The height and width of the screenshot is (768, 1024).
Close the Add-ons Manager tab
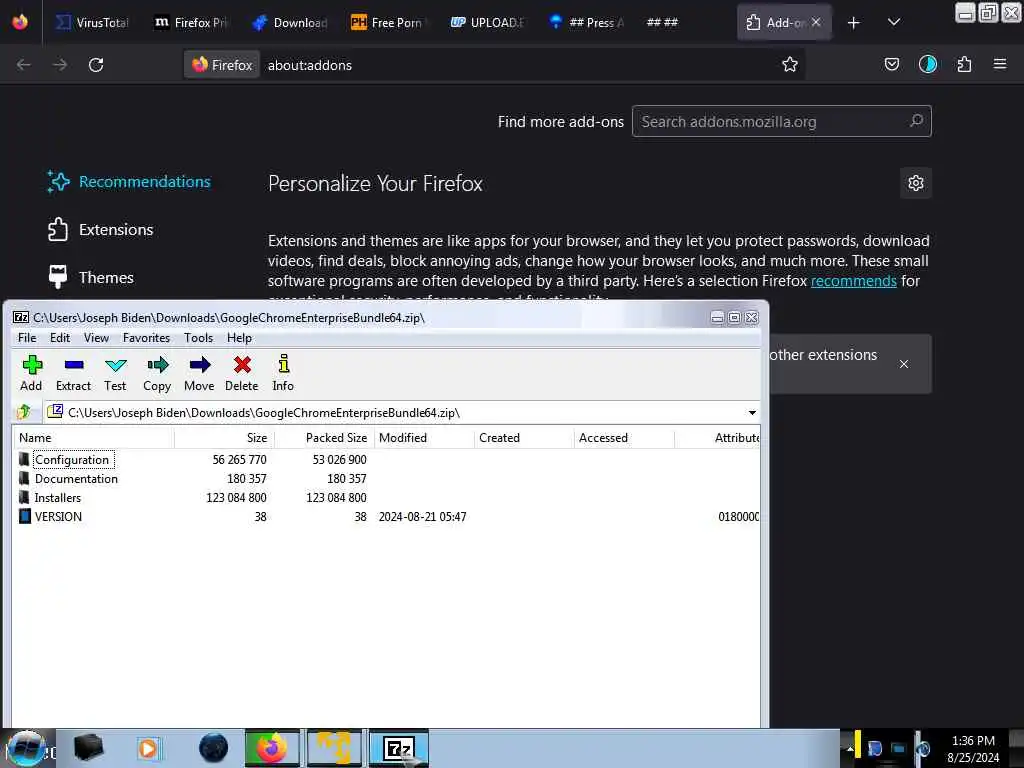click(x=816, y=22)
